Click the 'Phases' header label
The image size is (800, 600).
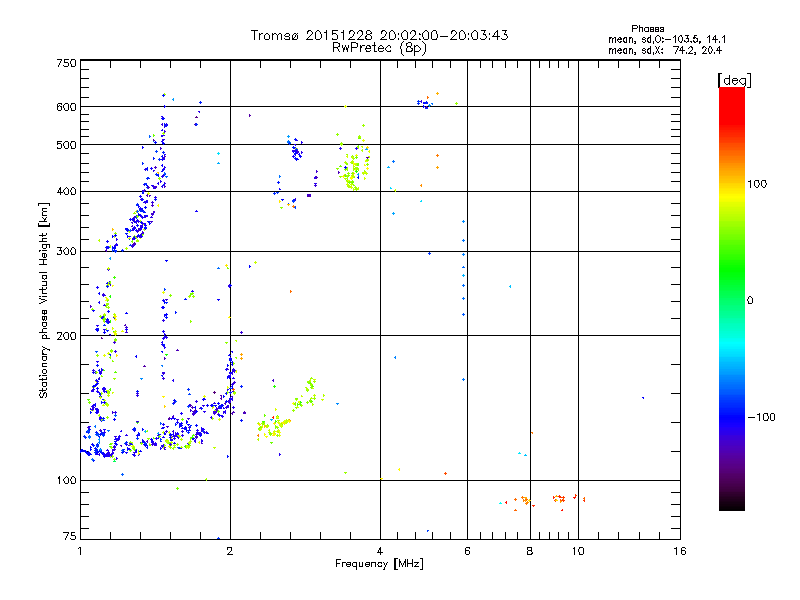coord(647,29)
